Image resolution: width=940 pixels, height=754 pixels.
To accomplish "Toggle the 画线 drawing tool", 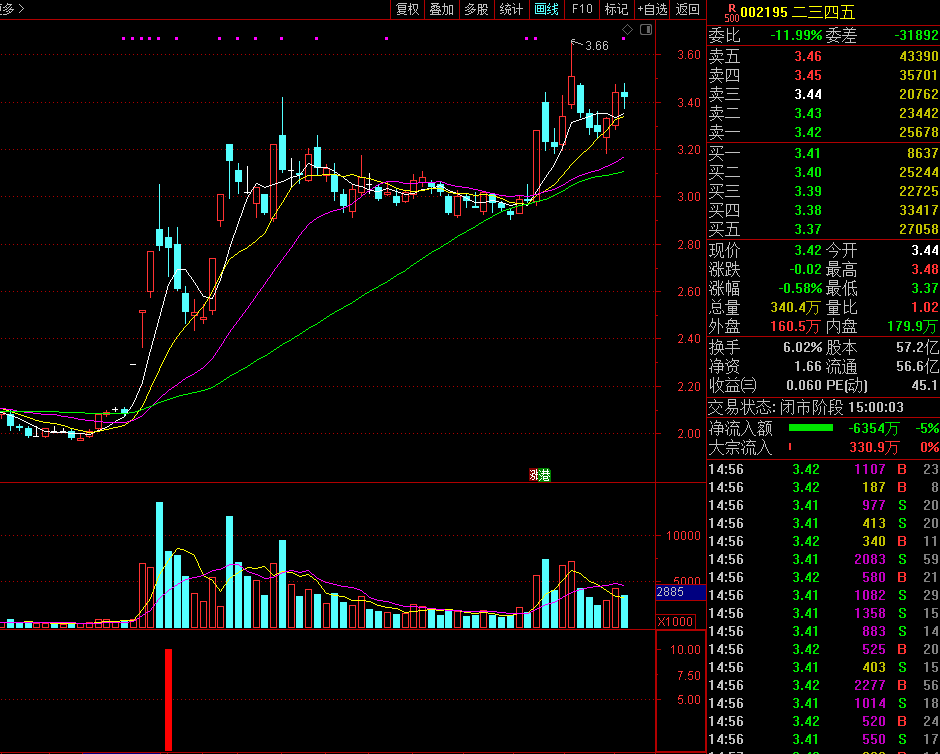I will tap(546, 10).
